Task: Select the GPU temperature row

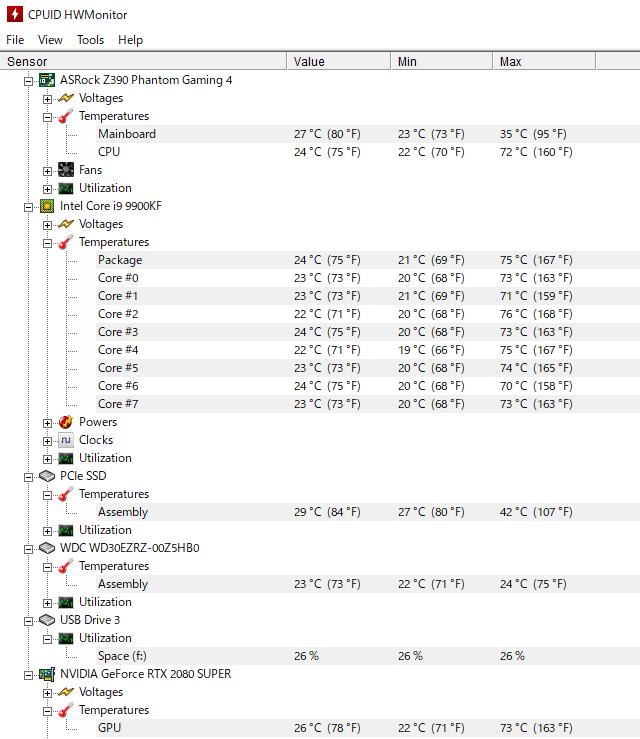Action: click(x=368, y=728)
